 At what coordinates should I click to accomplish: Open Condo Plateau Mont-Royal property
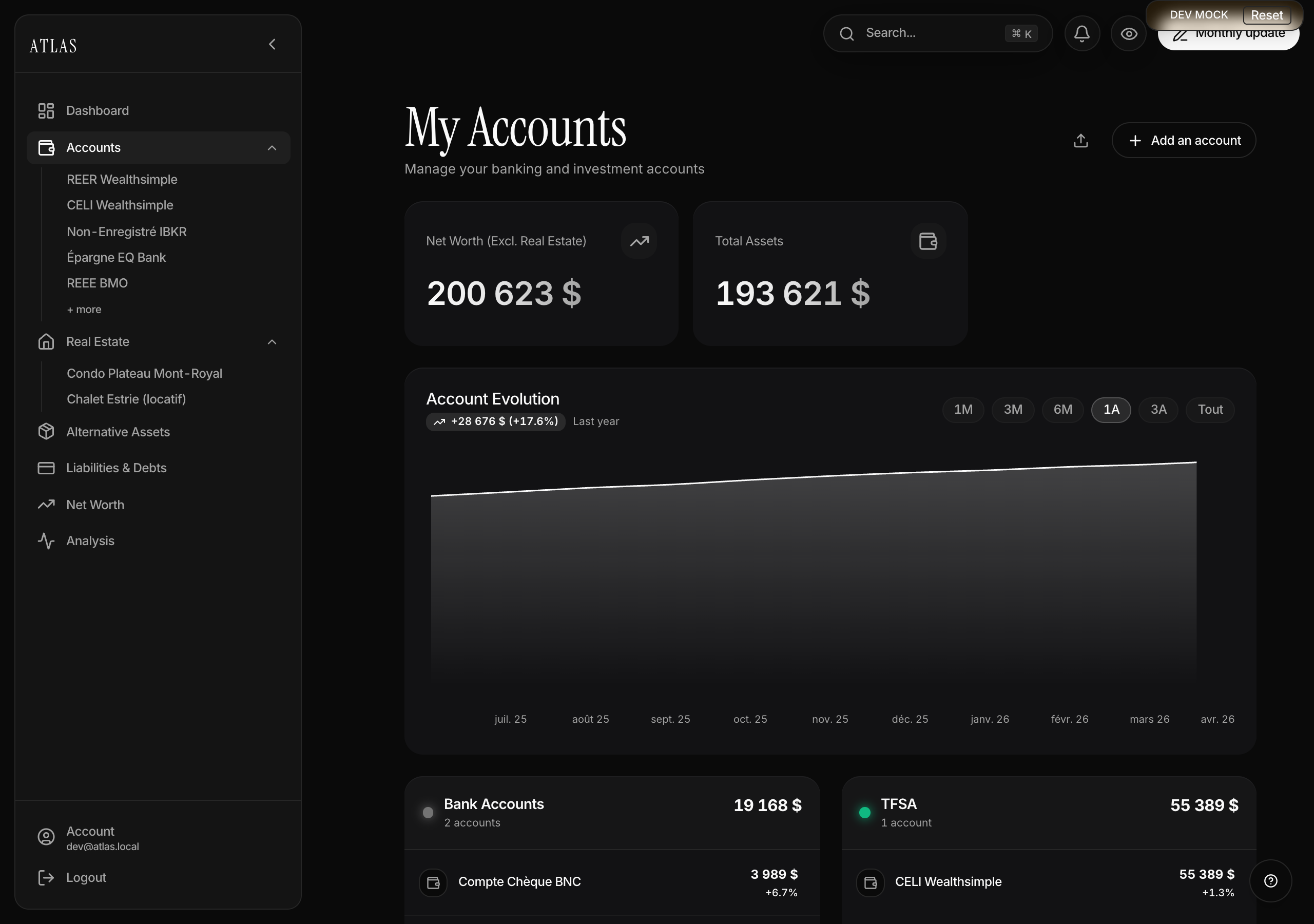point(144,373)
